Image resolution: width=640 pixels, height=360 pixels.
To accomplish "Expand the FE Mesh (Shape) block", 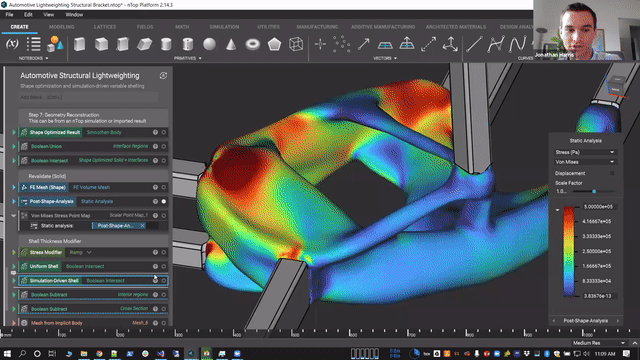I will pos(14,187).
